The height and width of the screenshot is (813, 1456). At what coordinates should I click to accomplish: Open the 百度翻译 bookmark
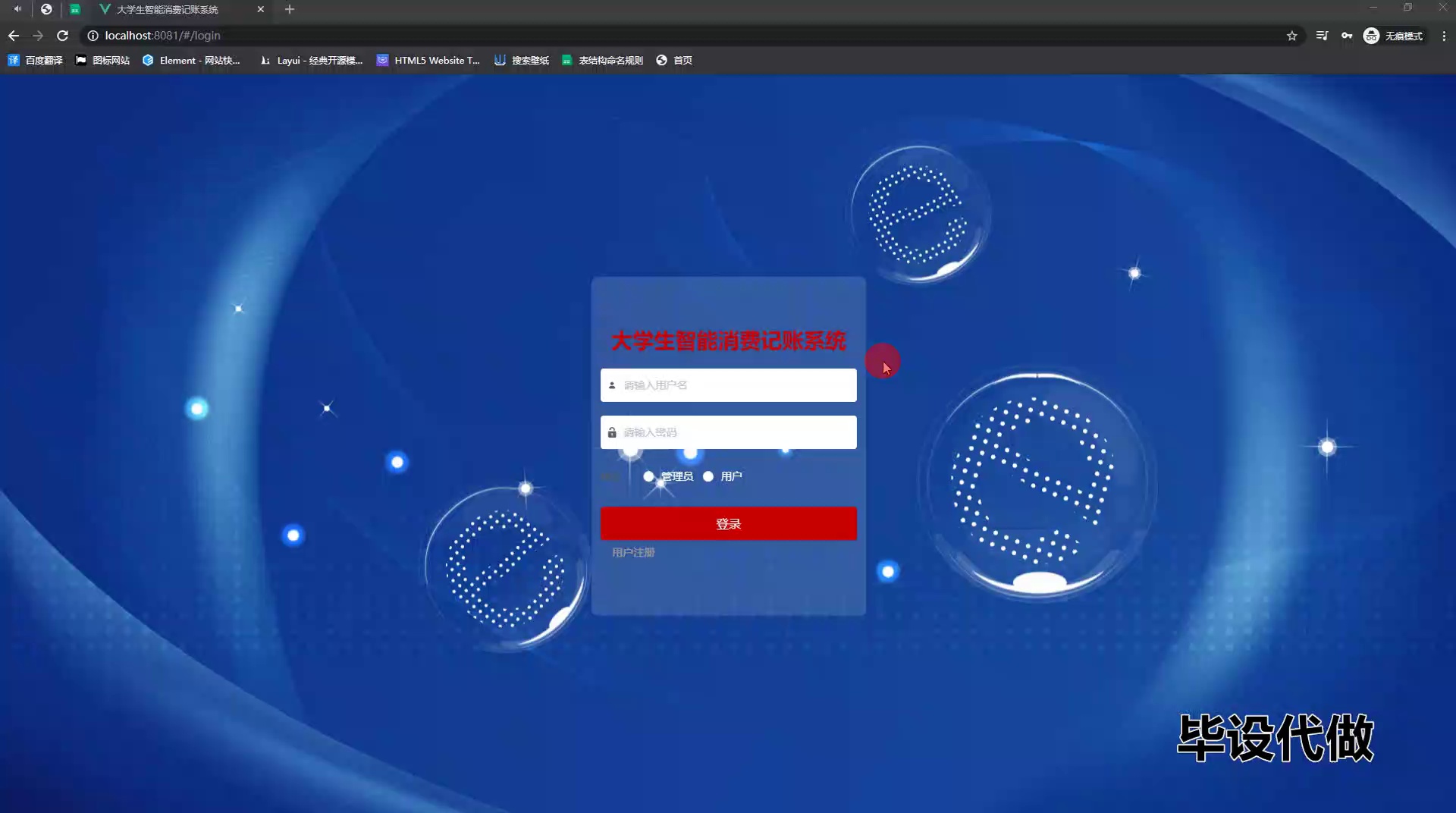tap(35, 60)
